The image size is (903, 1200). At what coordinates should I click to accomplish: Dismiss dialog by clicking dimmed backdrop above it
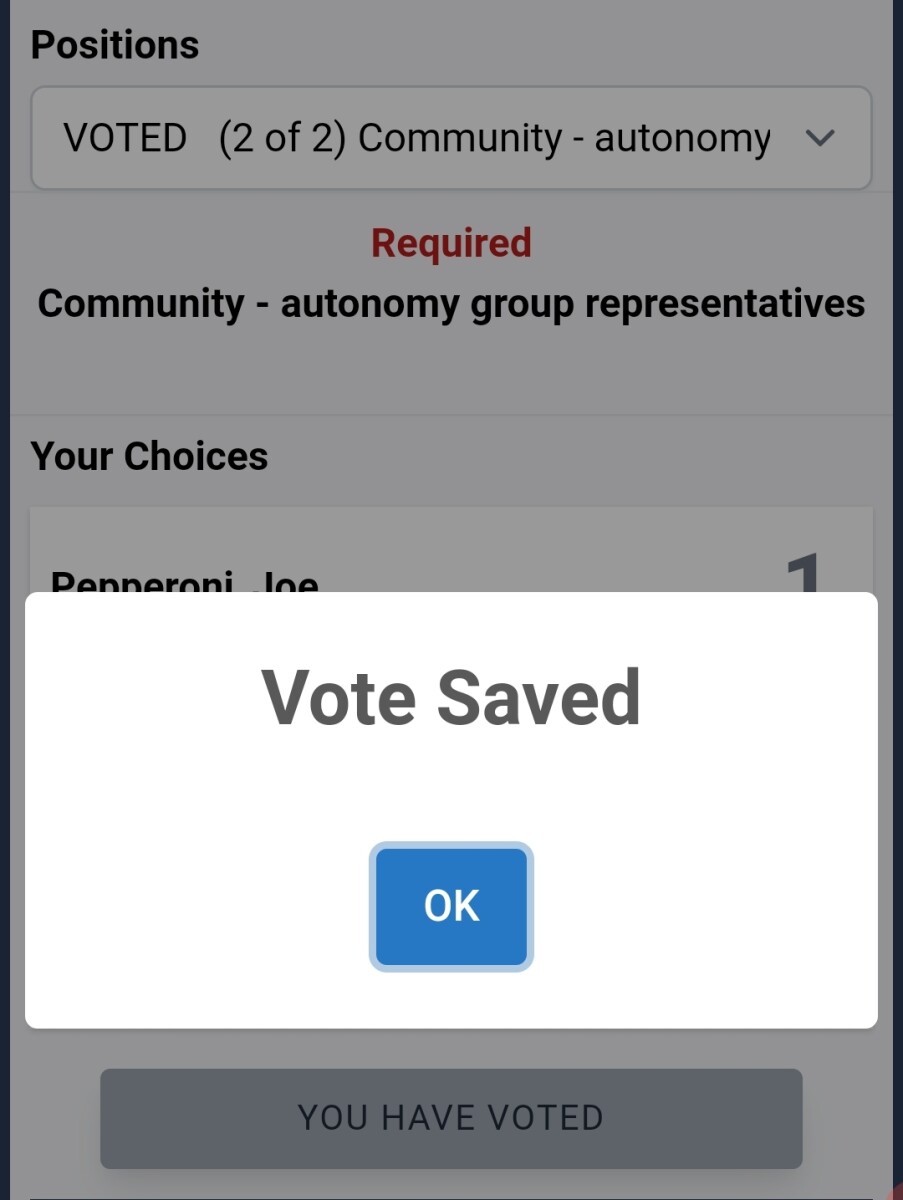point(451,380)
